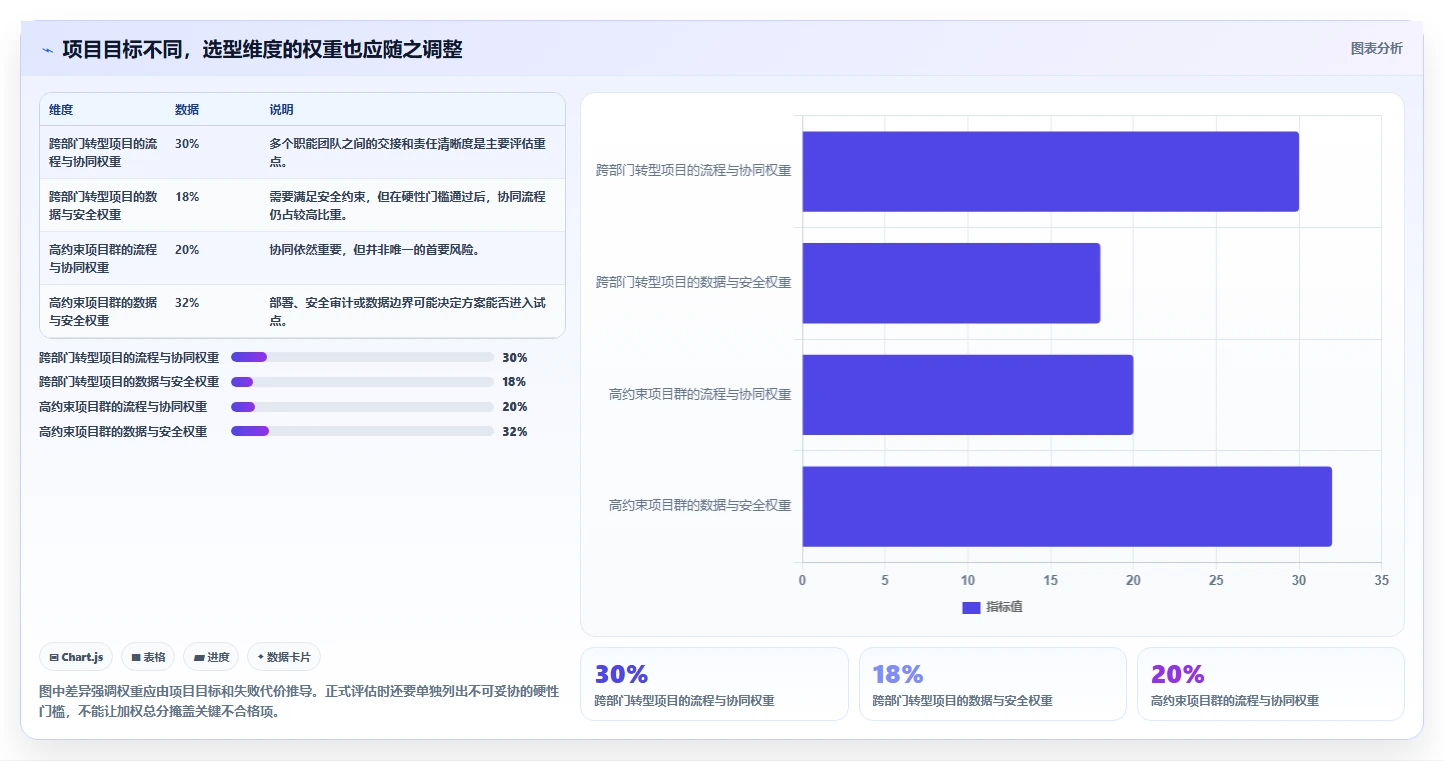Click the x-axis tick 15 on the chart
Viewport: 1444px width, 761px height.
1050,580
